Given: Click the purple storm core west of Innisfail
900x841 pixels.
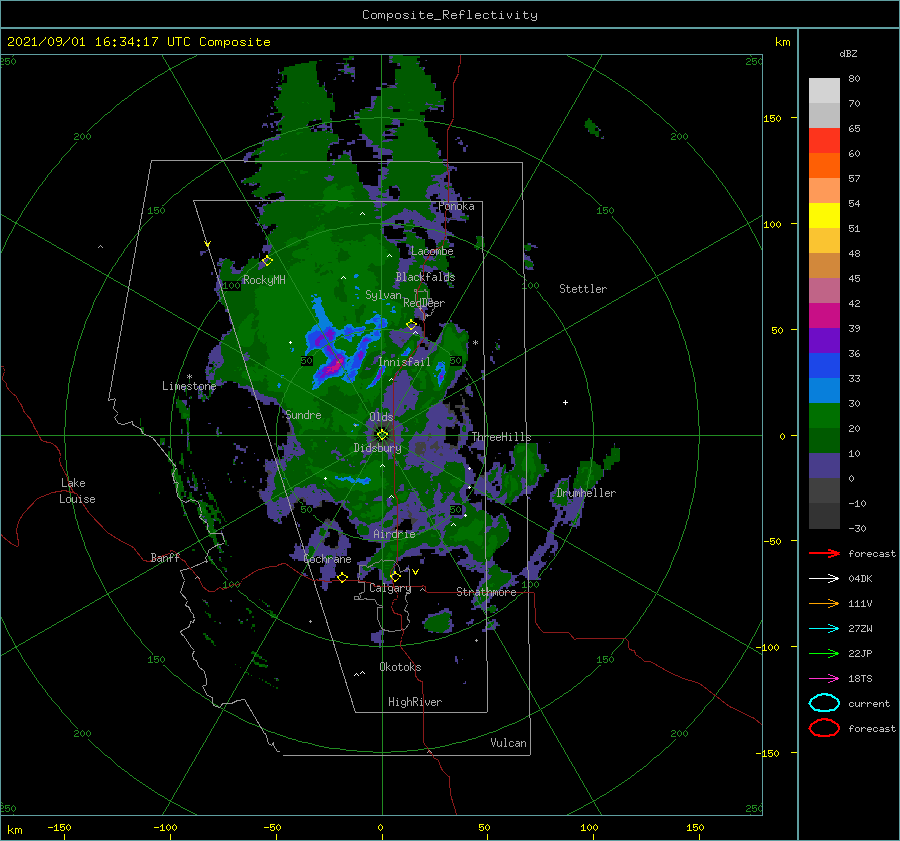Looking at the screenshot, I should coord(332,364).
